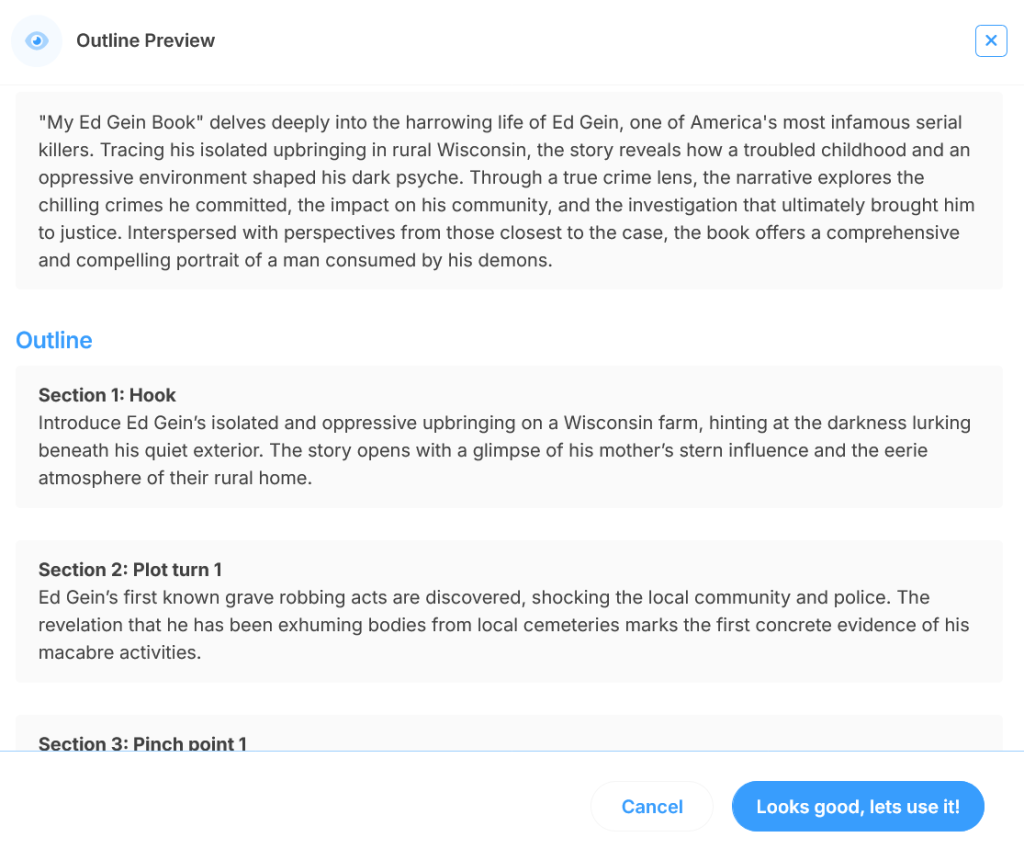Screen dimensions: 1024x860
Task: Click the words "macabre activities." in Section 2
Action: coord(120,653)
